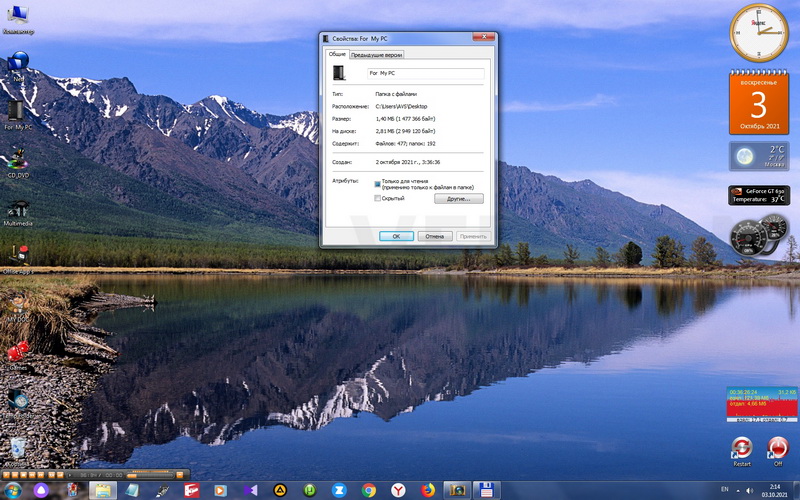Click the 'Другие...' attributes button
Image resolution: width=800 pixels, height=500 pixels.
click(458, 199)
